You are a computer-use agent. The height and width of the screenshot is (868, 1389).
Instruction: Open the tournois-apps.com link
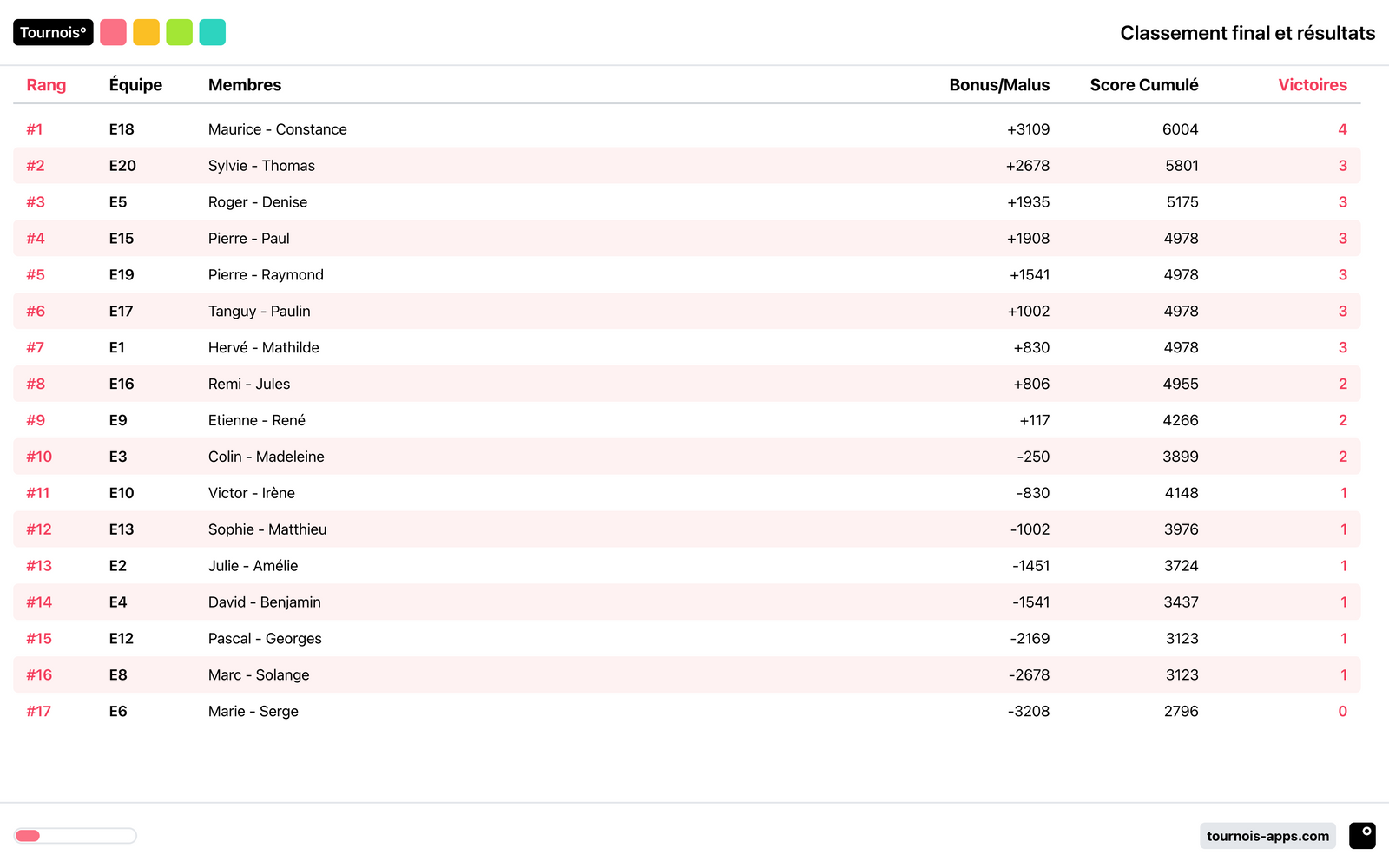pos(1267,836)
